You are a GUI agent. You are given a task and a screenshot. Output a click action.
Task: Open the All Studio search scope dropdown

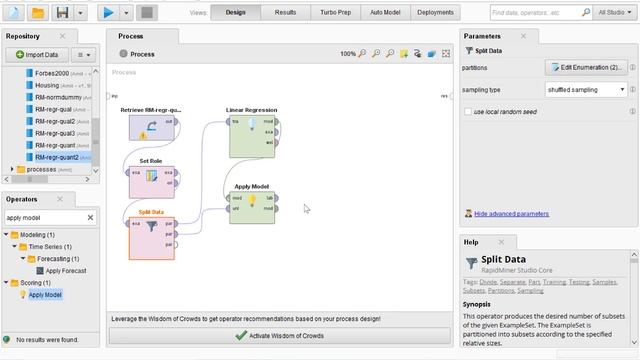[615, 13]
